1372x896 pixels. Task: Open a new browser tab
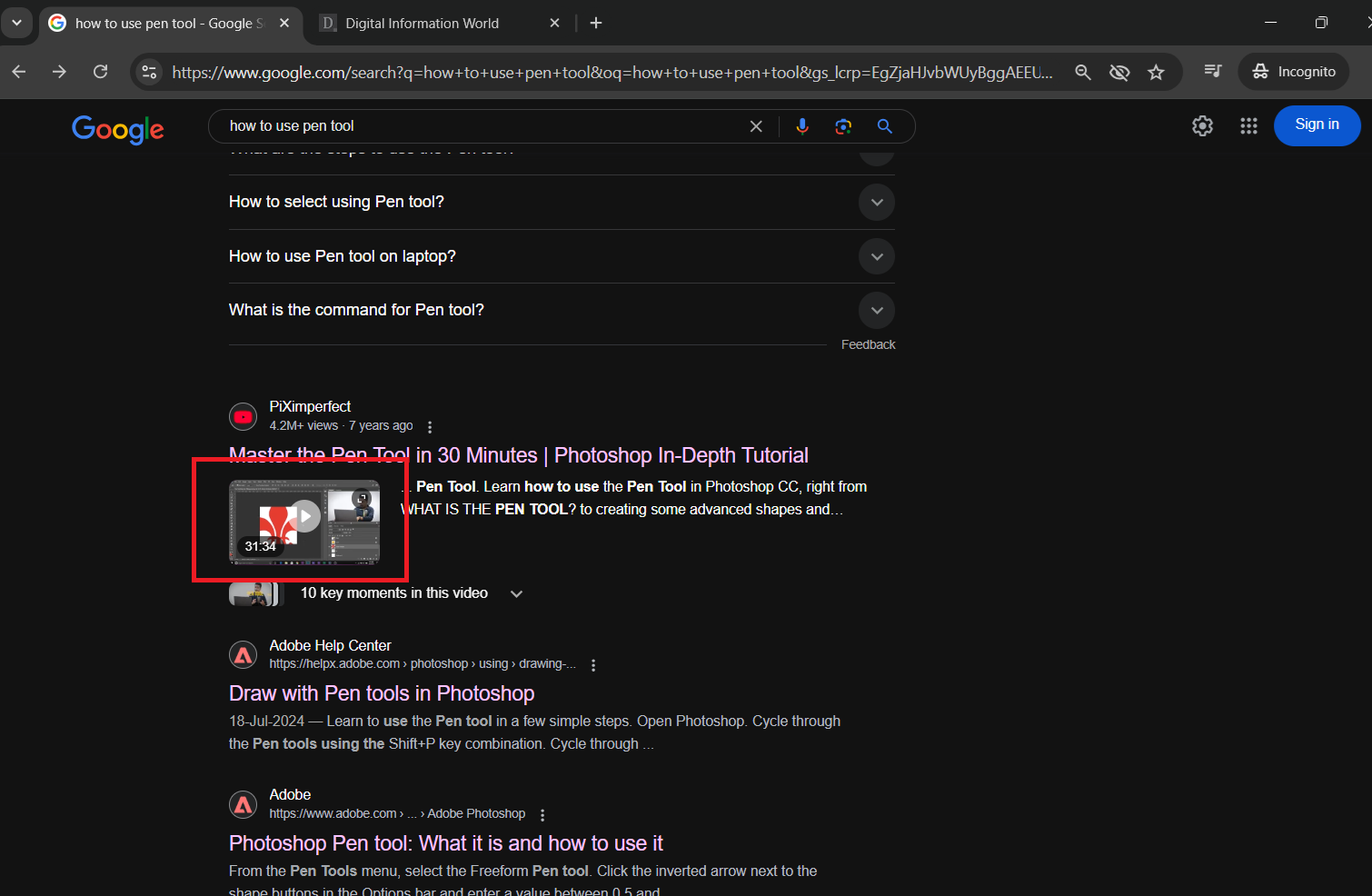click(596, 23)
